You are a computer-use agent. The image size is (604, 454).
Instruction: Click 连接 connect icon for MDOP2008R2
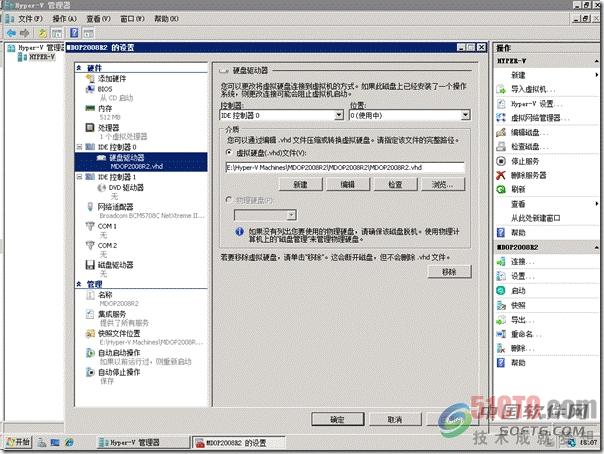coord(501,262)
